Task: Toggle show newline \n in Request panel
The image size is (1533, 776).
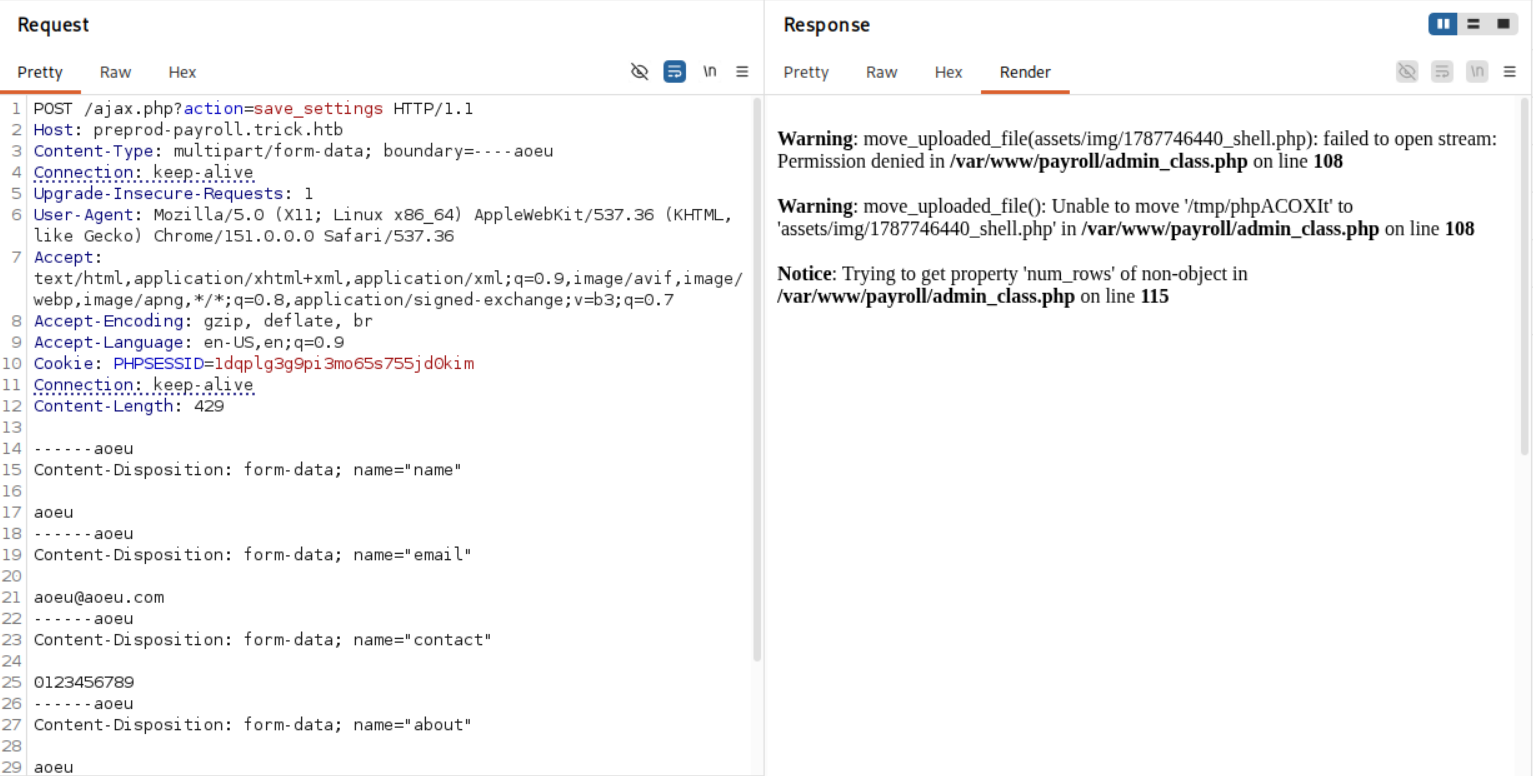Action: [710, 72]
